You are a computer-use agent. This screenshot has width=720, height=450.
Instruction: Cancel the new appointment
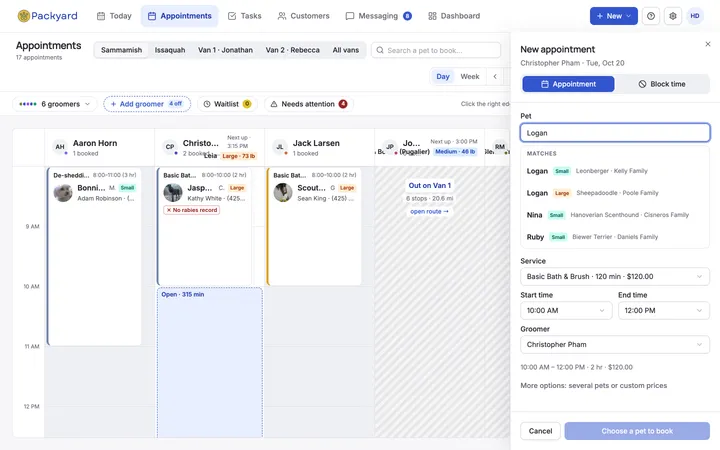pyautogui.click(x=540, y=431)
